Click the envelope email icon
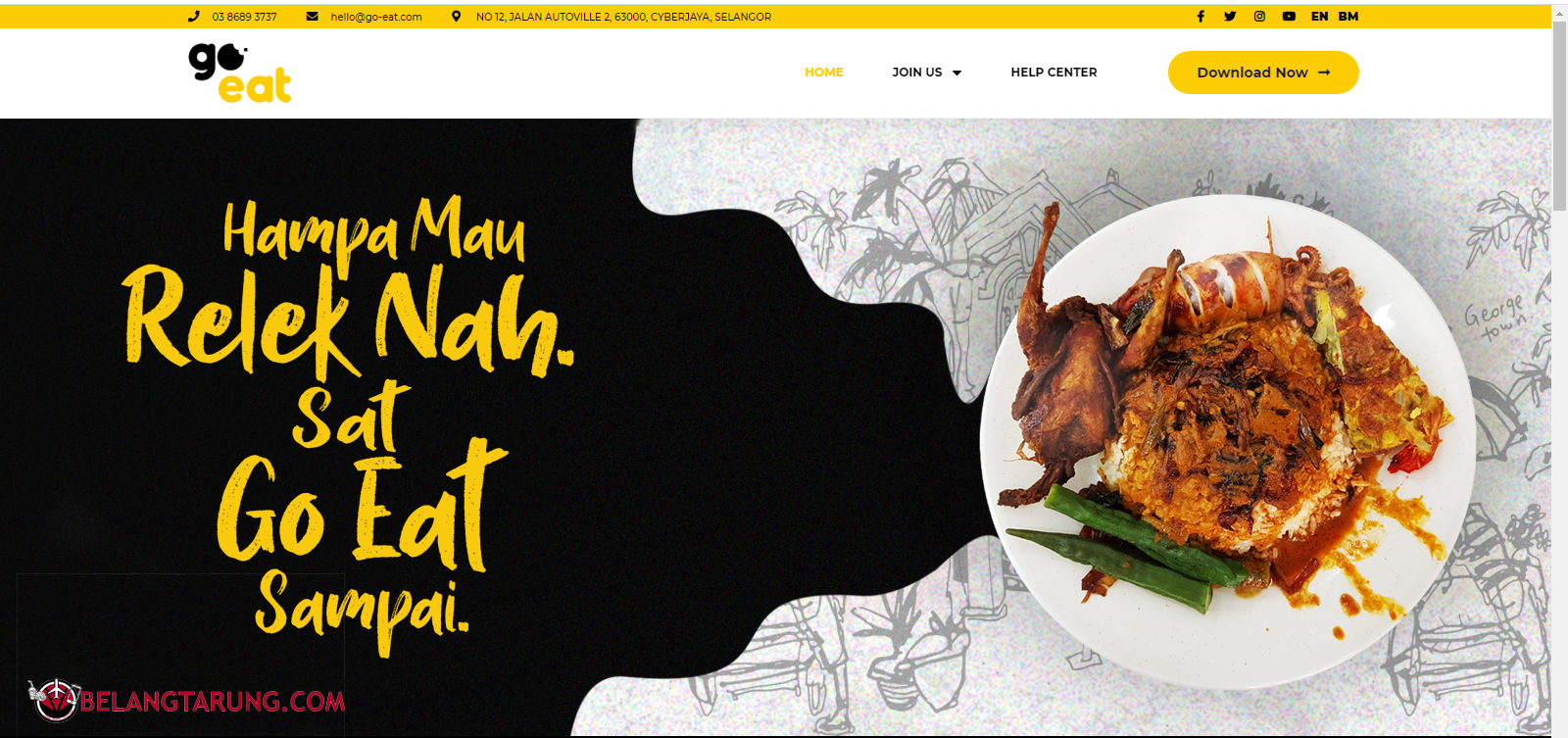Viewport: 1568px width, 738px height. coord(312,17)
